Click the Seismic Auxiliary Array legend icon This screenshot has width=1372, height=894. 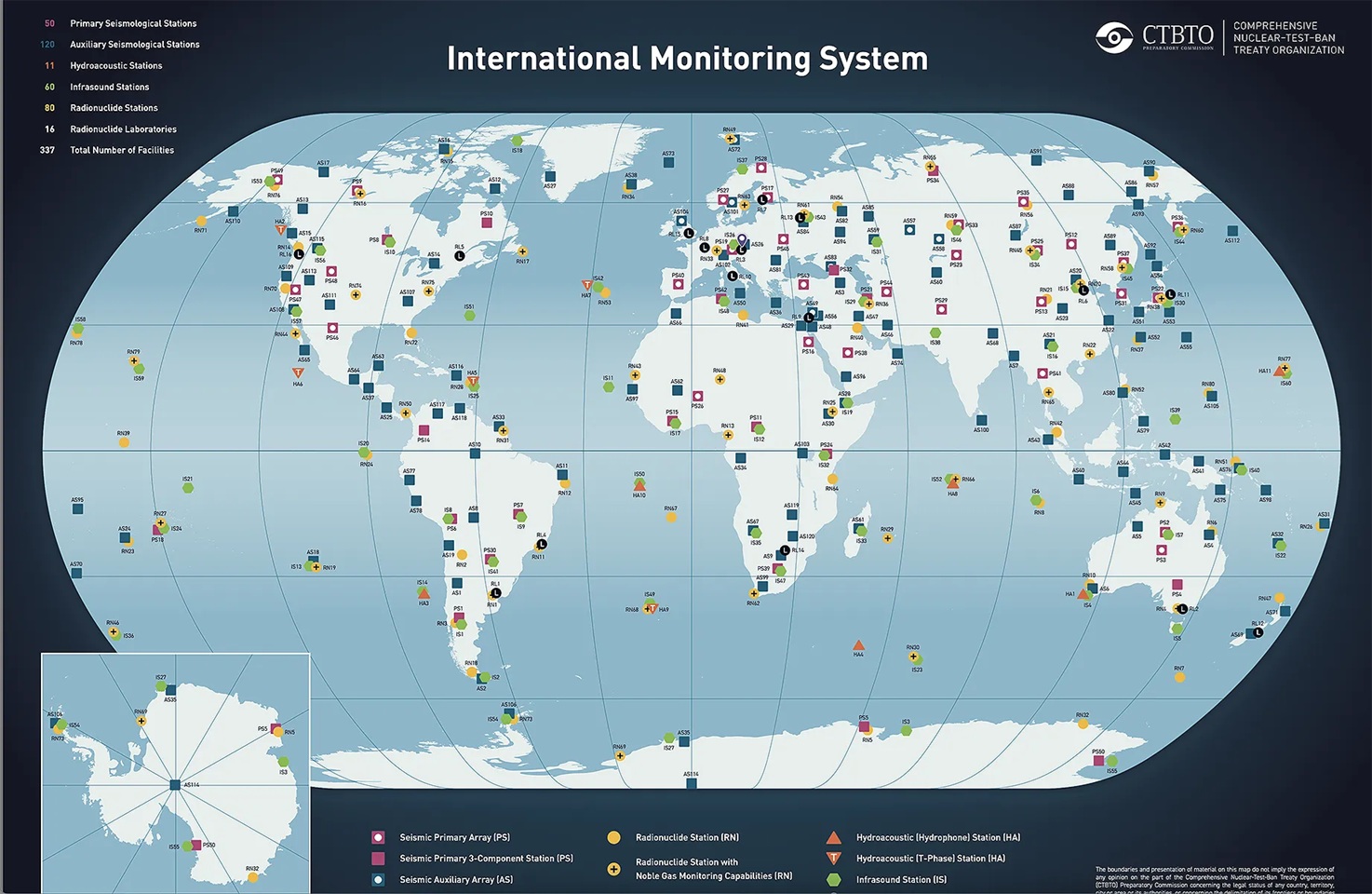click(378, 879)
